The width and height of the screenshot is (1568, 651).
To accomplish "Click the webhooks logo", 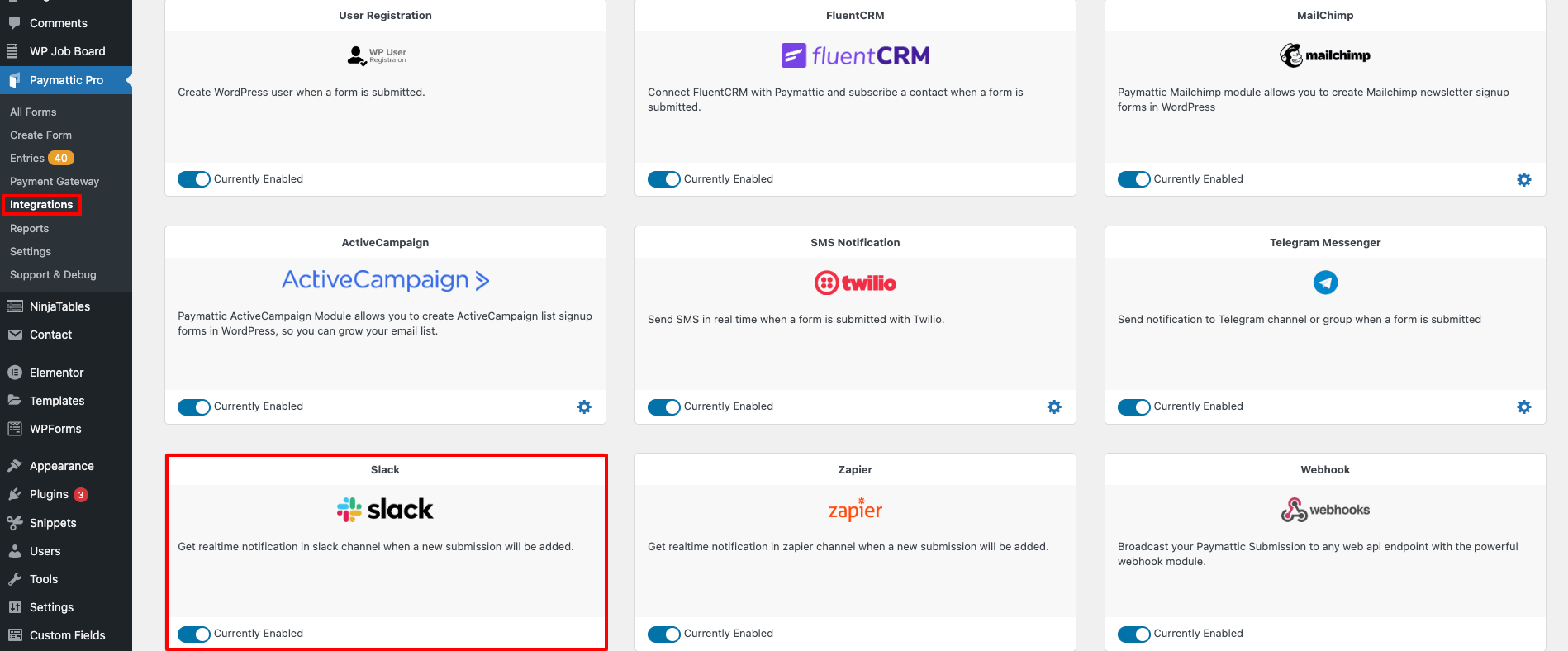I will pyautogui.click(x=1325, y=510).
